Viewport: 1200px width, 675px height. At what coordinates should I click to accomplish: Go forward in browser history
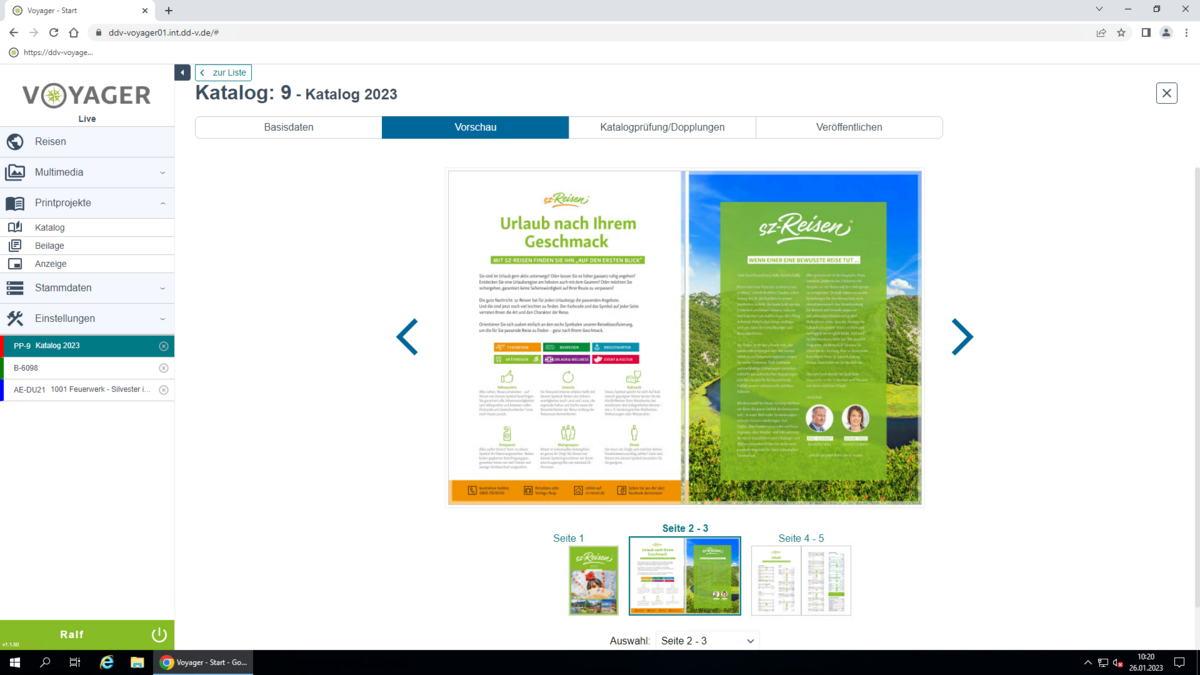[x=34, y=32]
